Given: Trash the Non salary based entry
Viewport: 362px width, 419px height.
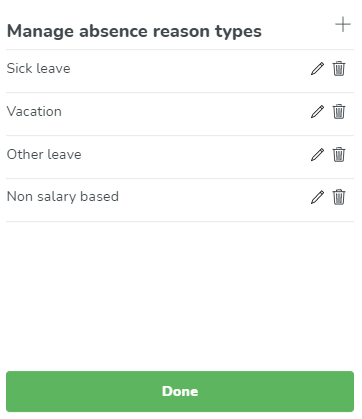Looking at the screenshot, I should coord(339,197).
